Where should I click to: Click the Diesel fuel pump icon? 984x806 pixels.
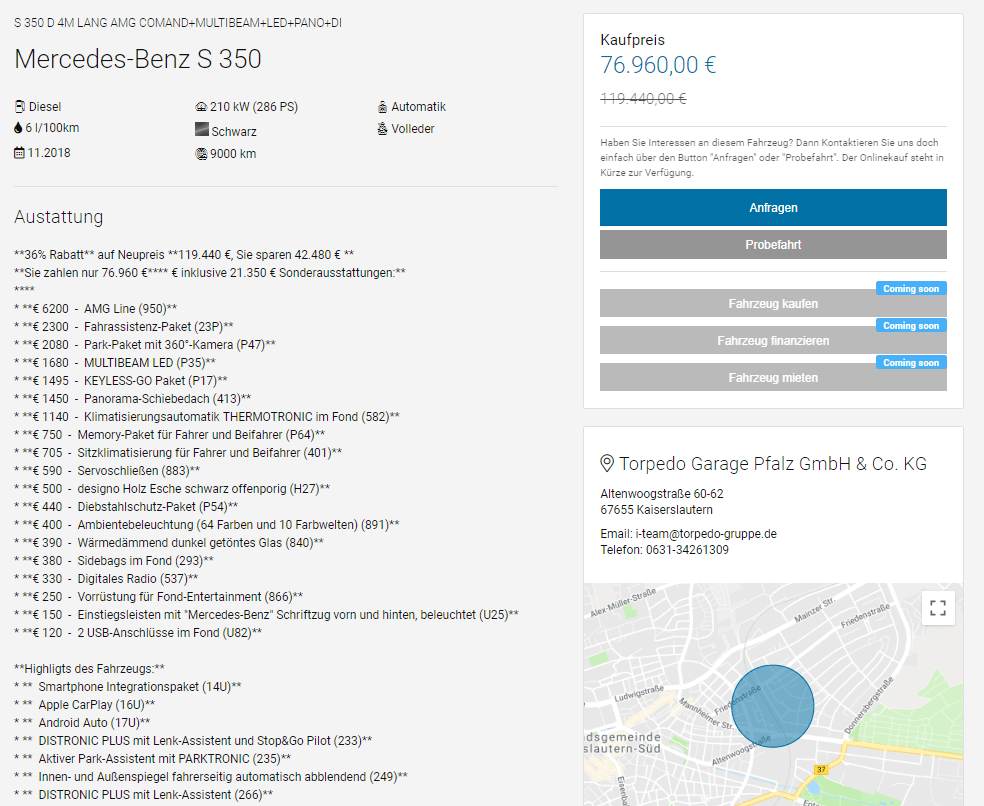click(19, 107)
